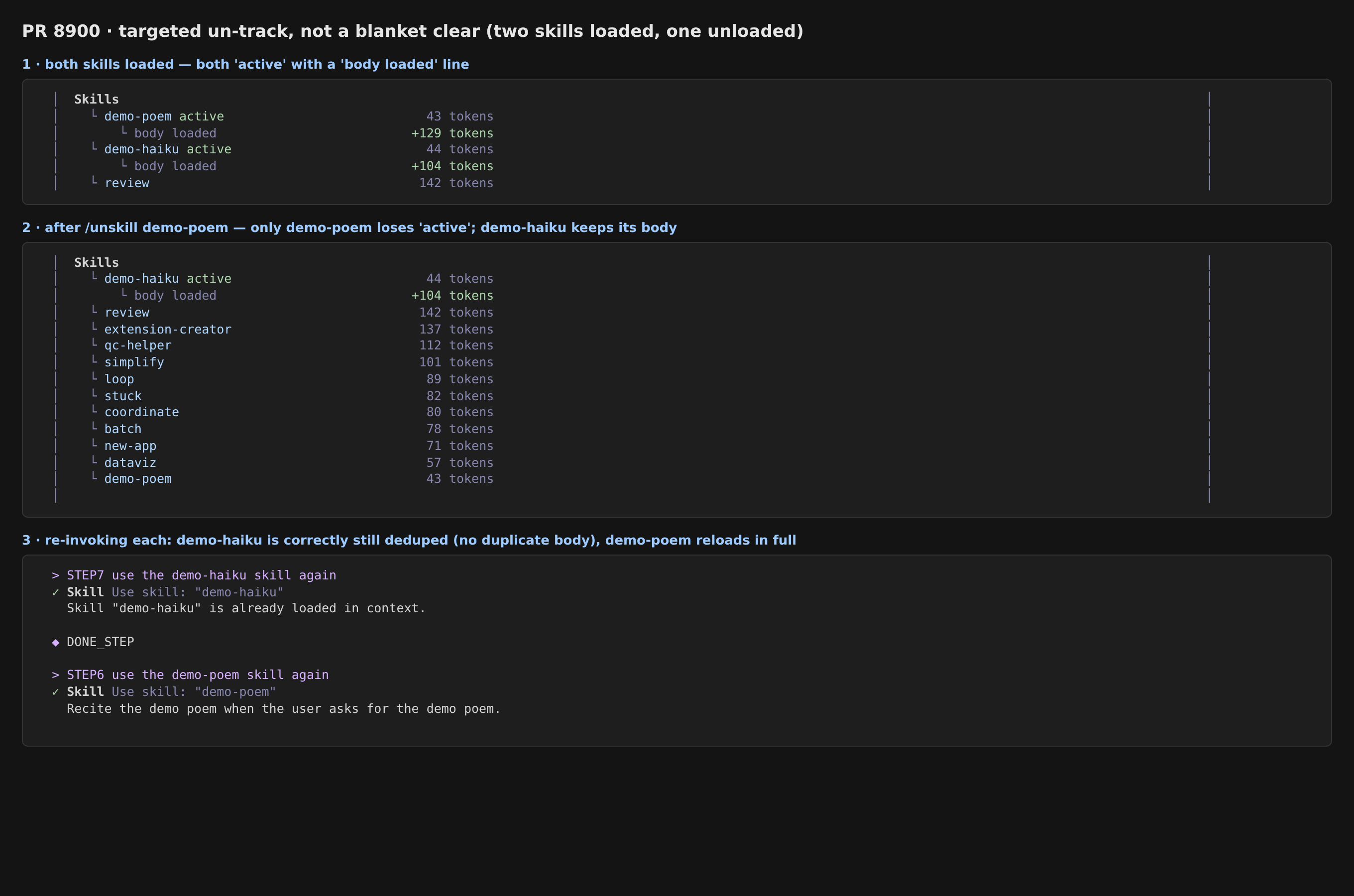The width and height of the screenshot is (1354, 896).
Task: Click the "71 tokens" value
Action: (460, 446)
